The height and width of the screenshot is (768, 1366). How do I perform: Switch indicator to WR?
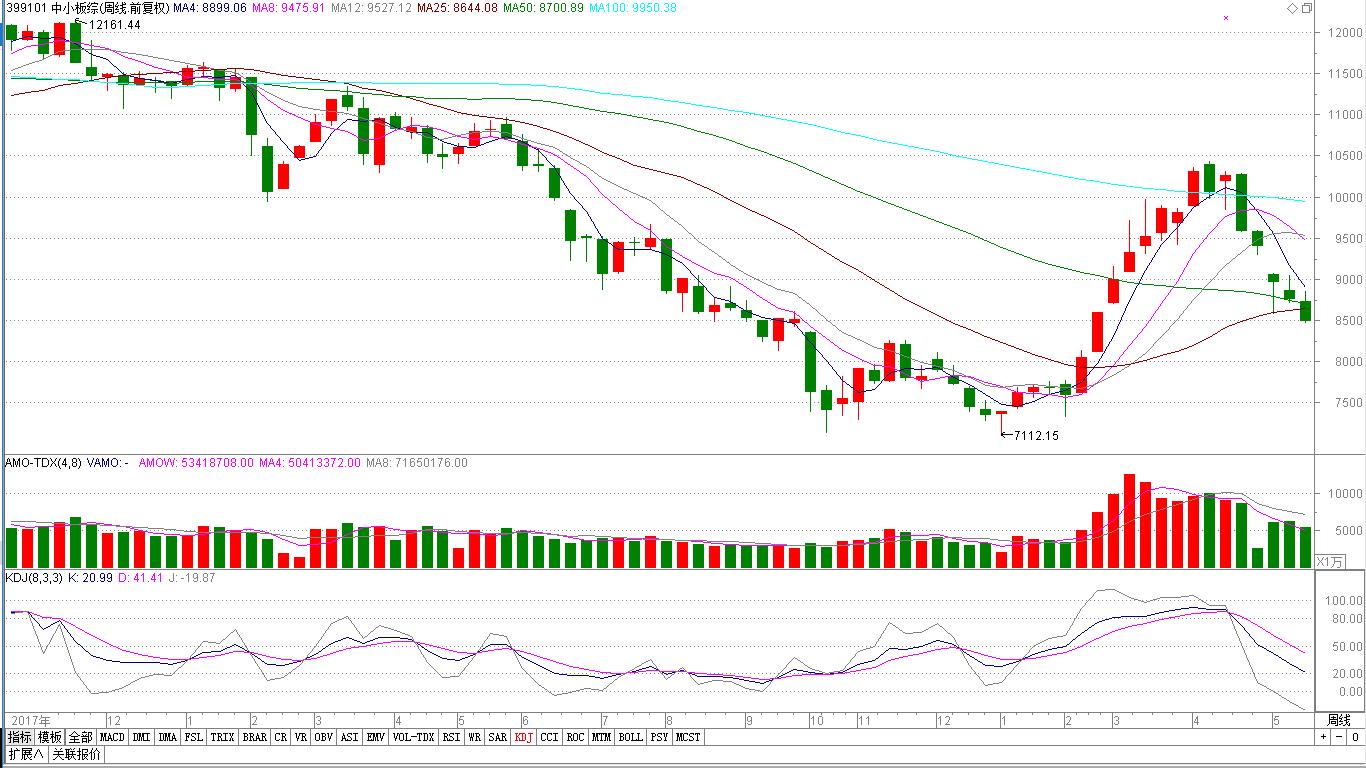click(475, 737)
